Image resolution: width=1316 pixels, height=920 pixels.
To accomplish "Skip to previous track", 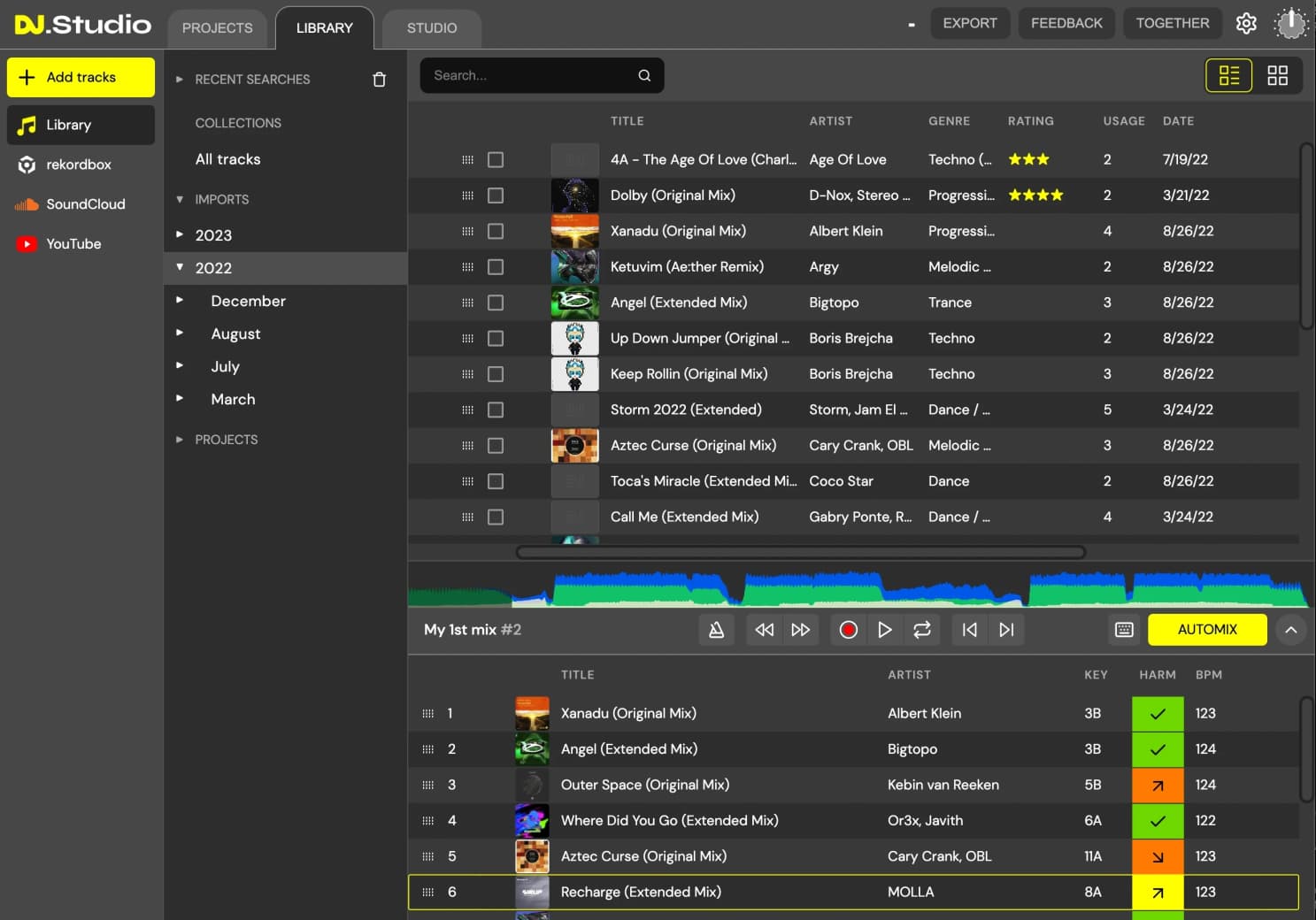I will pos(970,630).
